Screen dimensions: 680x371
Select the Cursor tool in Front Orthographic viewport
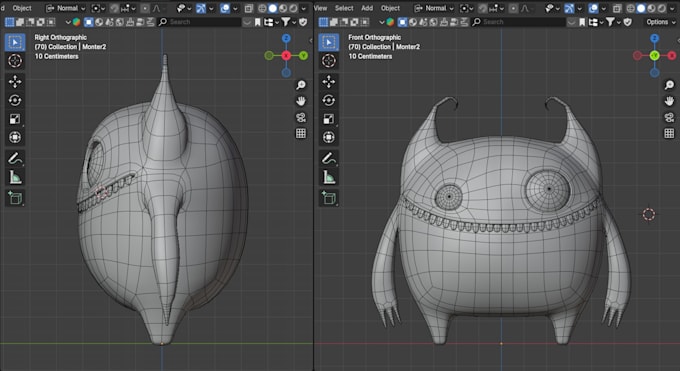(x=329, y=61)
